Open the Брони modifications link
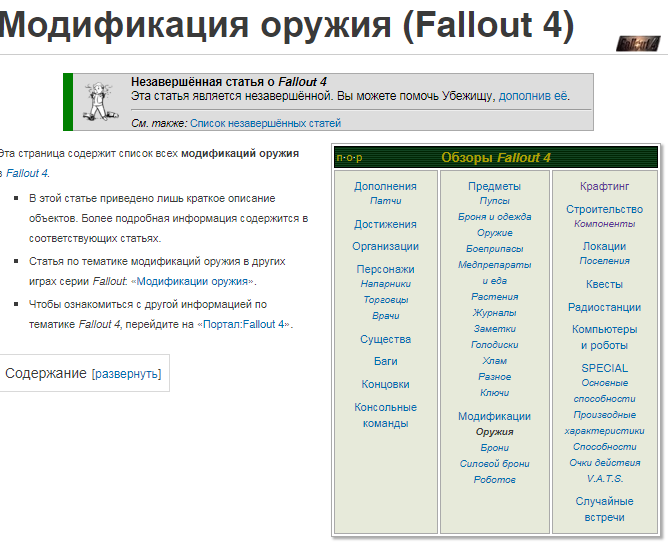 [x=494, y=448]
